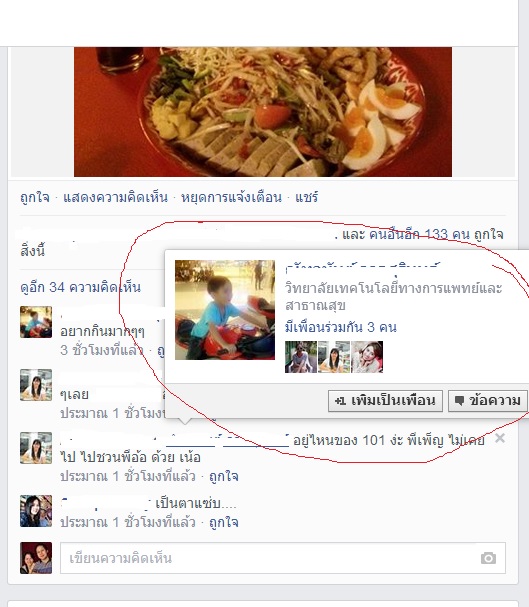The width and height of the screenshot is (529, 607).
Task: Open คนอื่นอีก 133 คน likes list
Action: (x=419, y=234)
